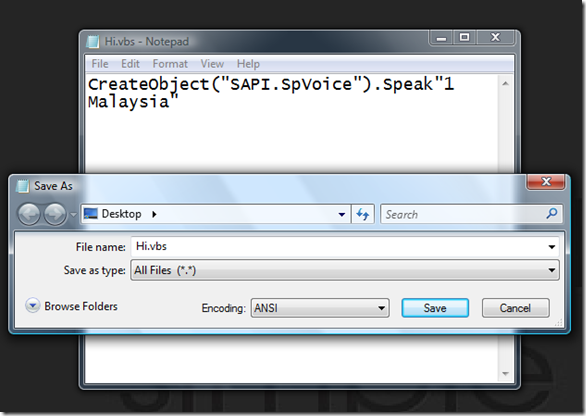Expand the arrow after Desktop breadcrumb
Viewport: 586px width, 416px height.
pyautogui.click(x=154, y=214)
